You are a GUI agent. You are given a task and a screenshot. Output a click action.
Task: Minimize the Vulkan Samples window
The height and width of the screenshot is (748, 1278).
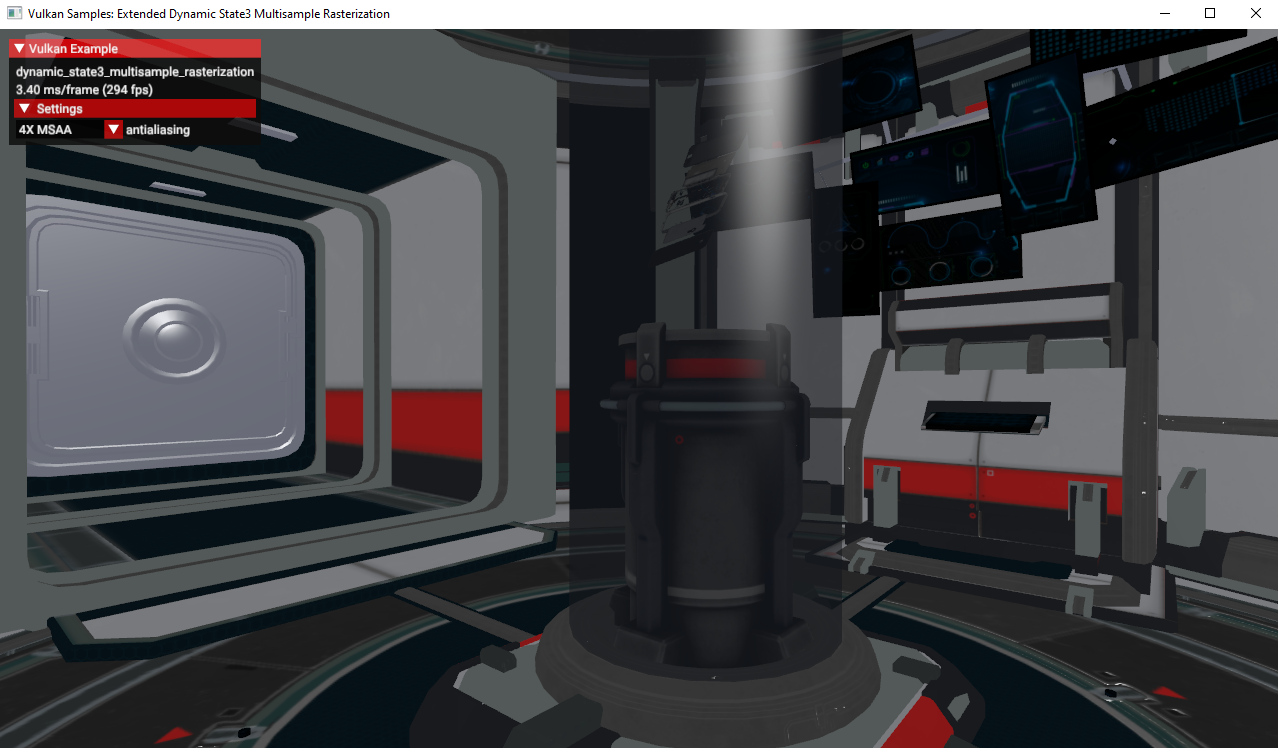tap(1166, 14)
